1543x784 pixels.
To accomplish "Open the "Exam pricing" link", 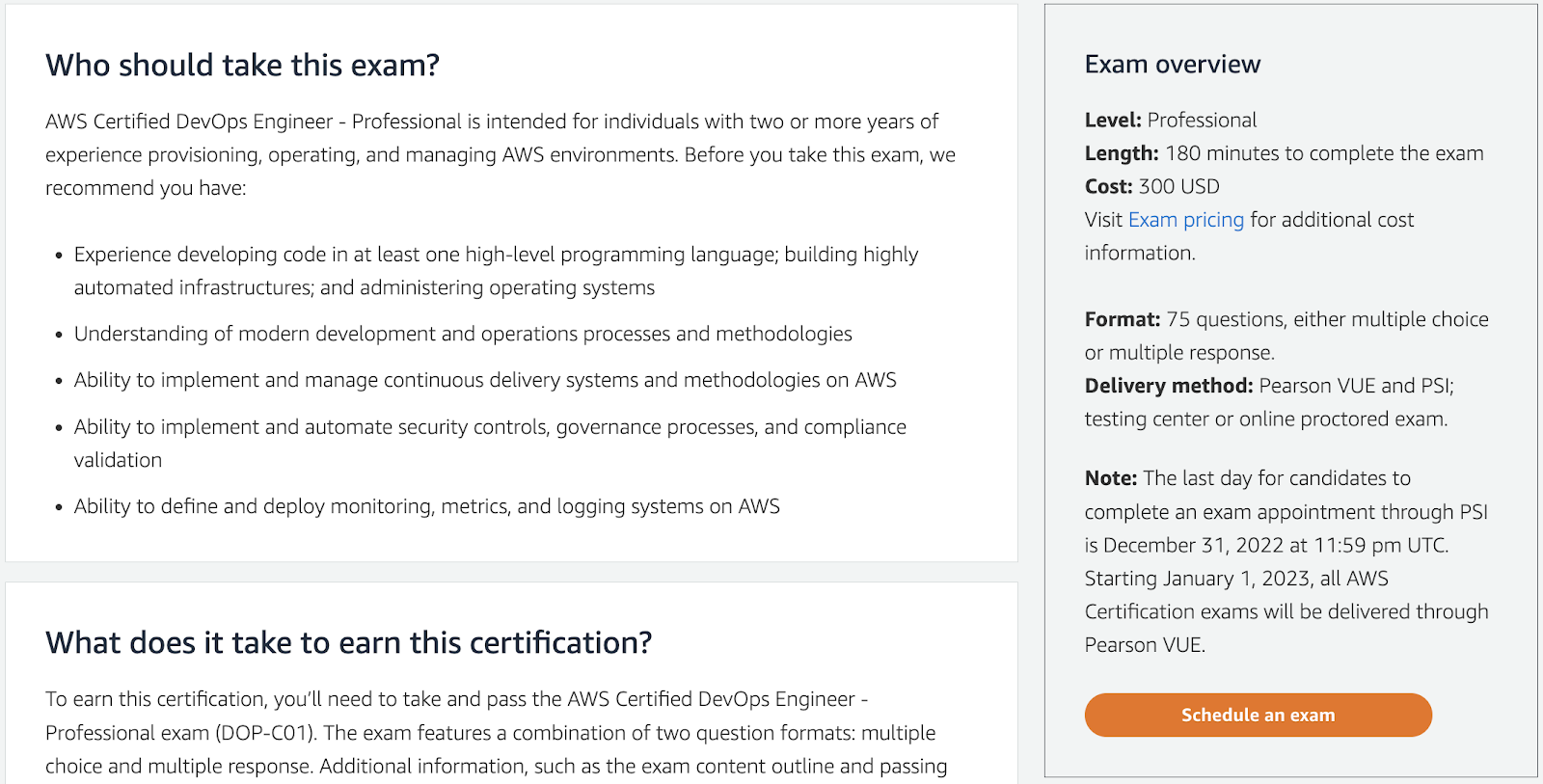I will tap(1185, 220).
